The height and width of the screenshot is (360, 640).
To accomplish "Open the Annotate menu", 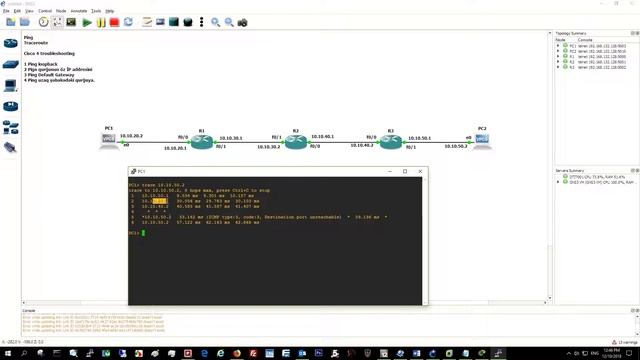I will (x=79, y=11).
